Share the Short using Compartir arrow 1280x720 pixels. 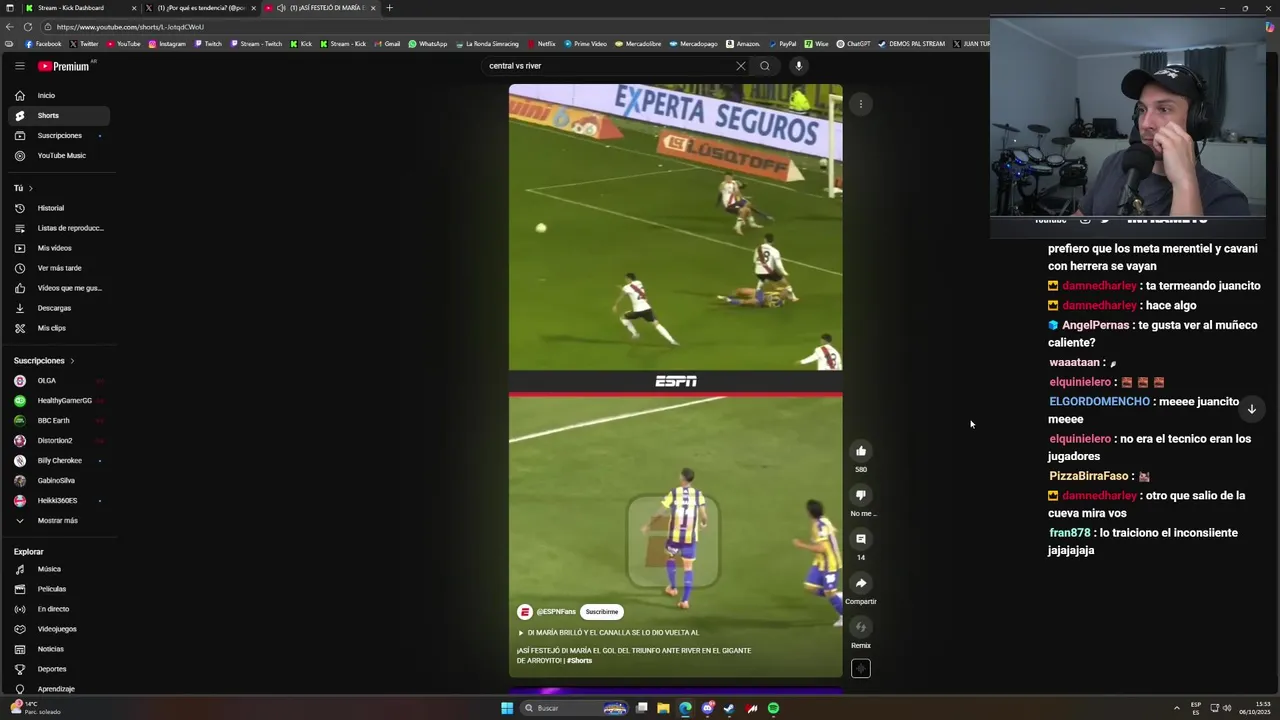tap(860, 583)
